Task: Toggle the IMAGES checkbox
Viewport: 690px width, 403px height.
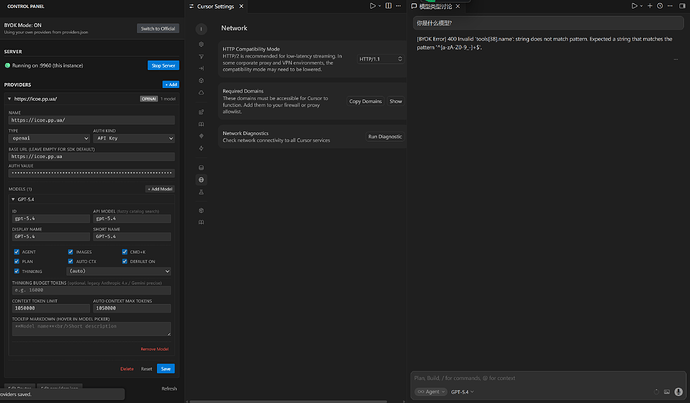Action: point(70,252)
